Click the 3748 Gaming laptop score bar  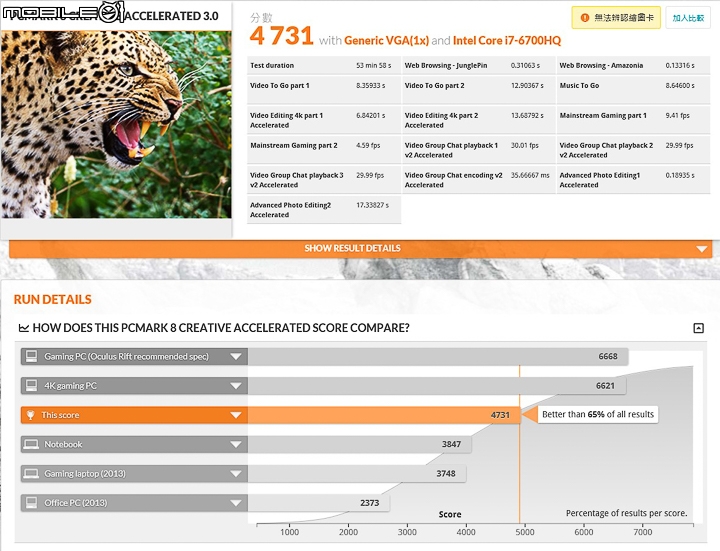pos(357,474)
